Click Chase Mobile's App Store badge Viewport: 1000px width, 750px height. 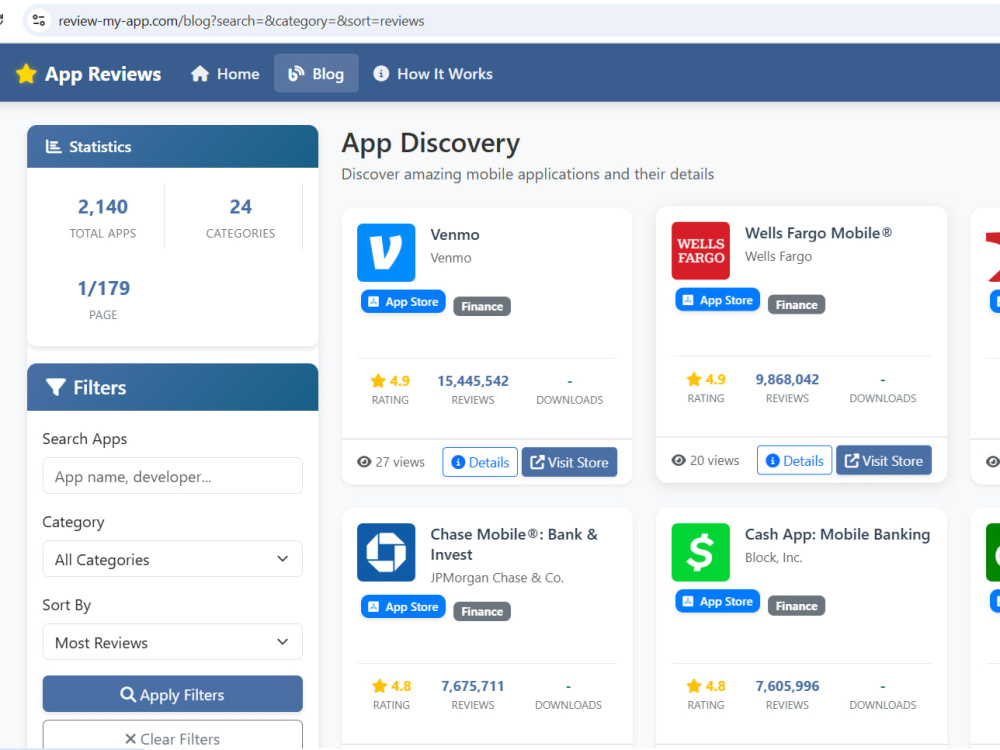403,607
